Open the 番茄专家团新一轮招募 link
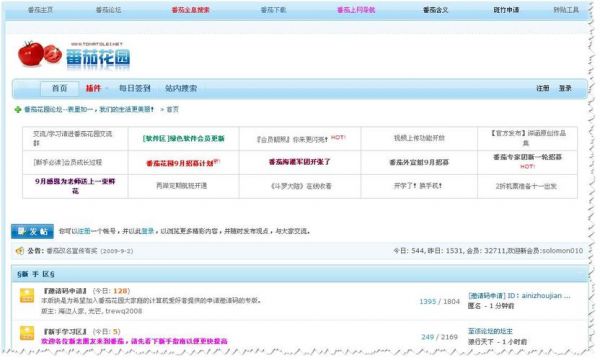 pyautogui.click(x=527, y=157)
